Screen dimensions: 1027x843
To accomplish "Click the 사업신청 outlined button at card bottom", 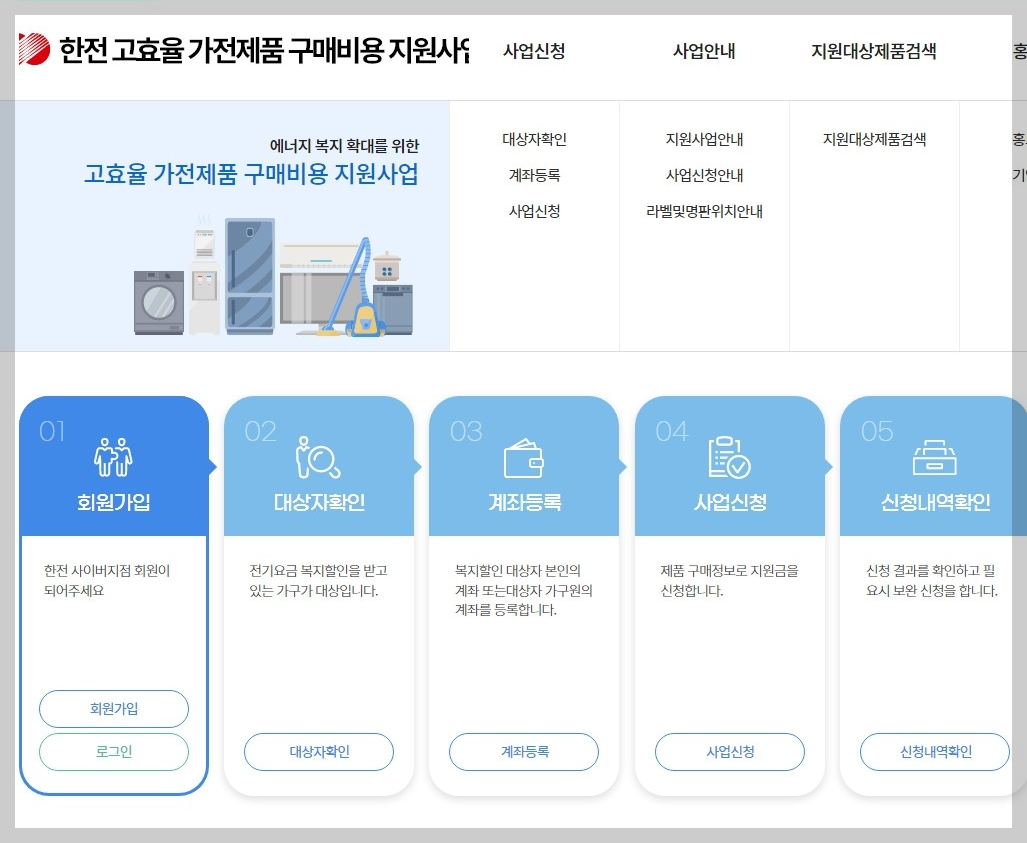I will [x=730, y=752].
